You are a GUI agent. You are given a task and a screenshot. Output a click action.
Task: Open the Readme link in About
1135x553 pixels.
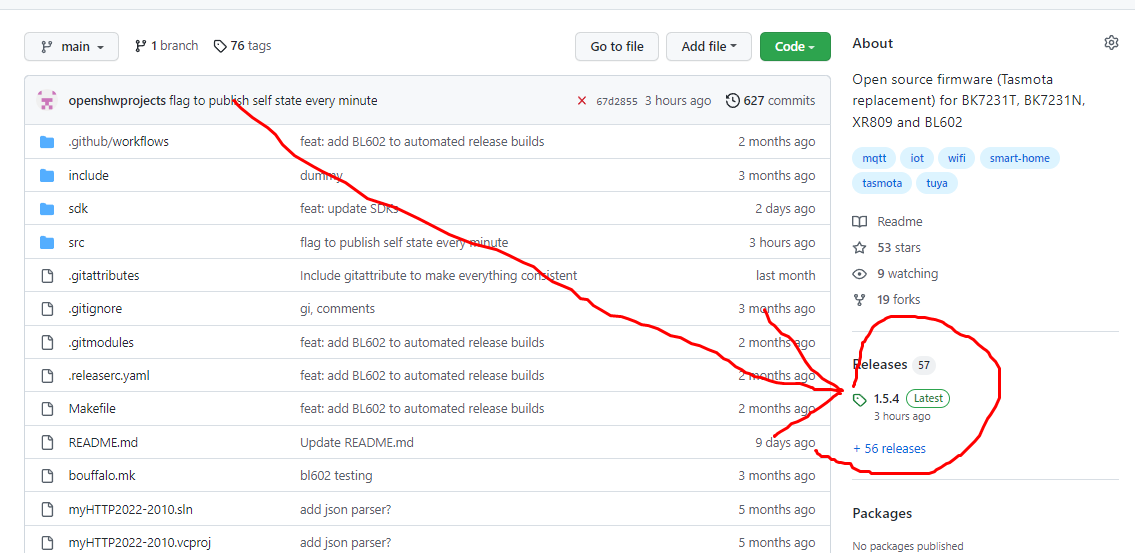tap(887, 221)
